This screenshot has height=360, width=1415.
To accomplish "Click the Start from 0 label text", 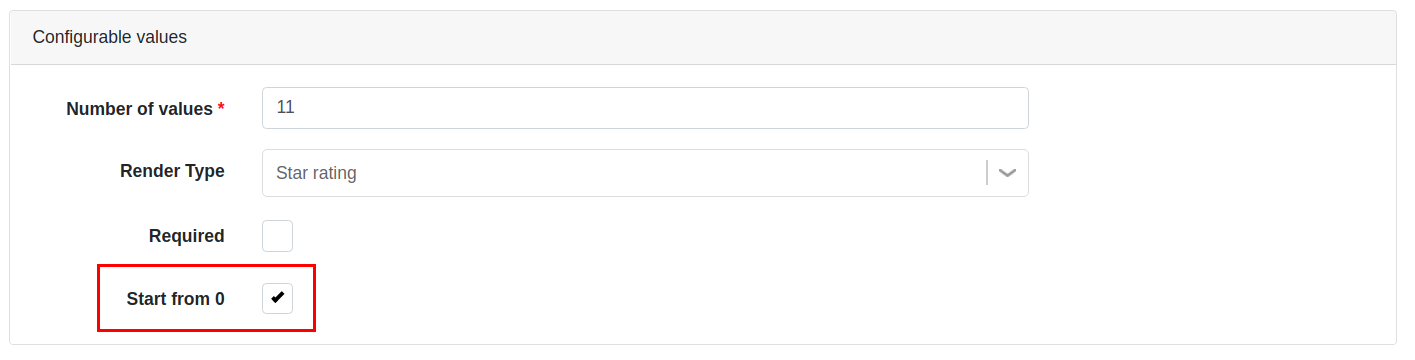I will coord(175,298).
